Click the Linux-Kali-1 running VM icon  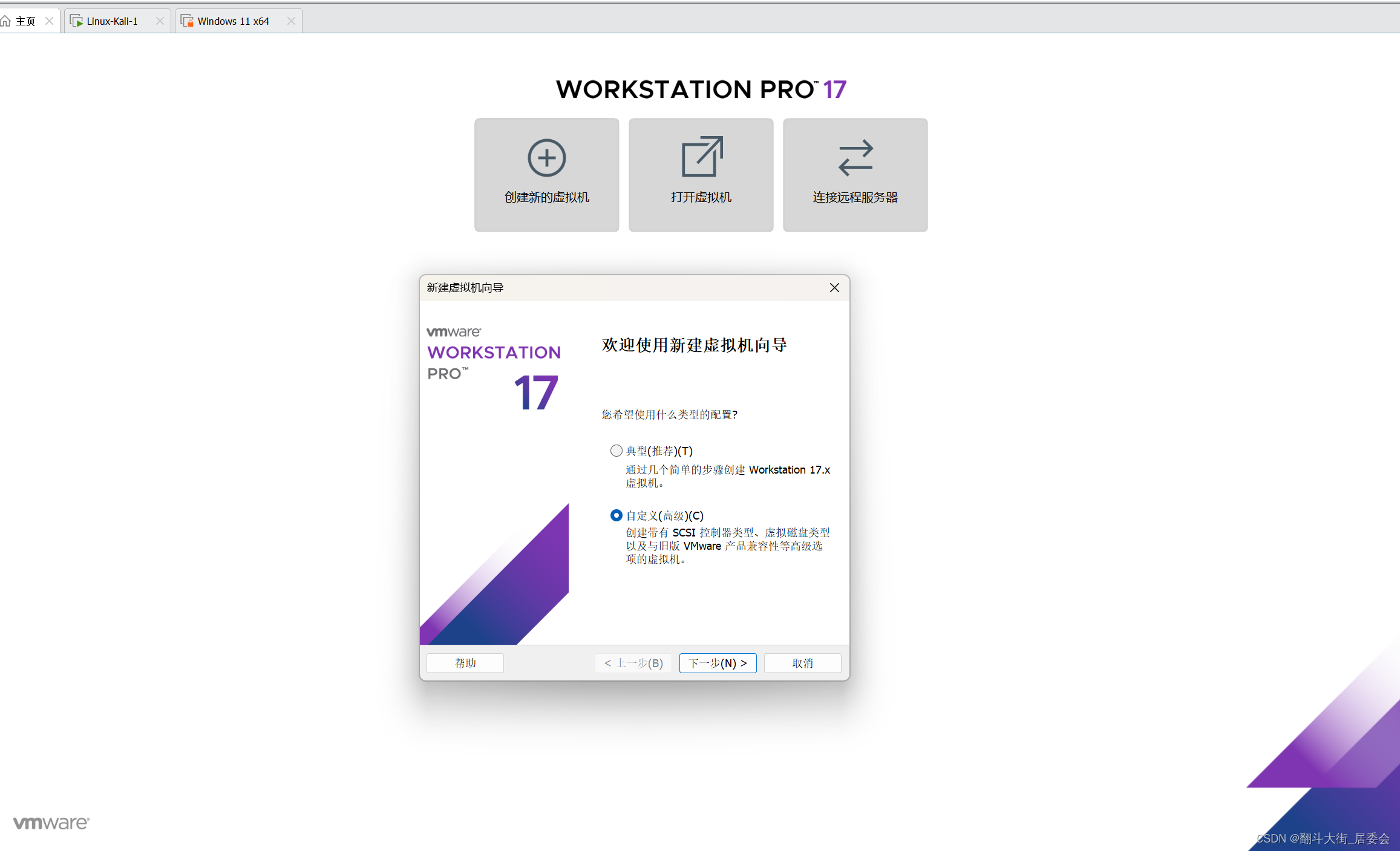(x=76, y=21)
